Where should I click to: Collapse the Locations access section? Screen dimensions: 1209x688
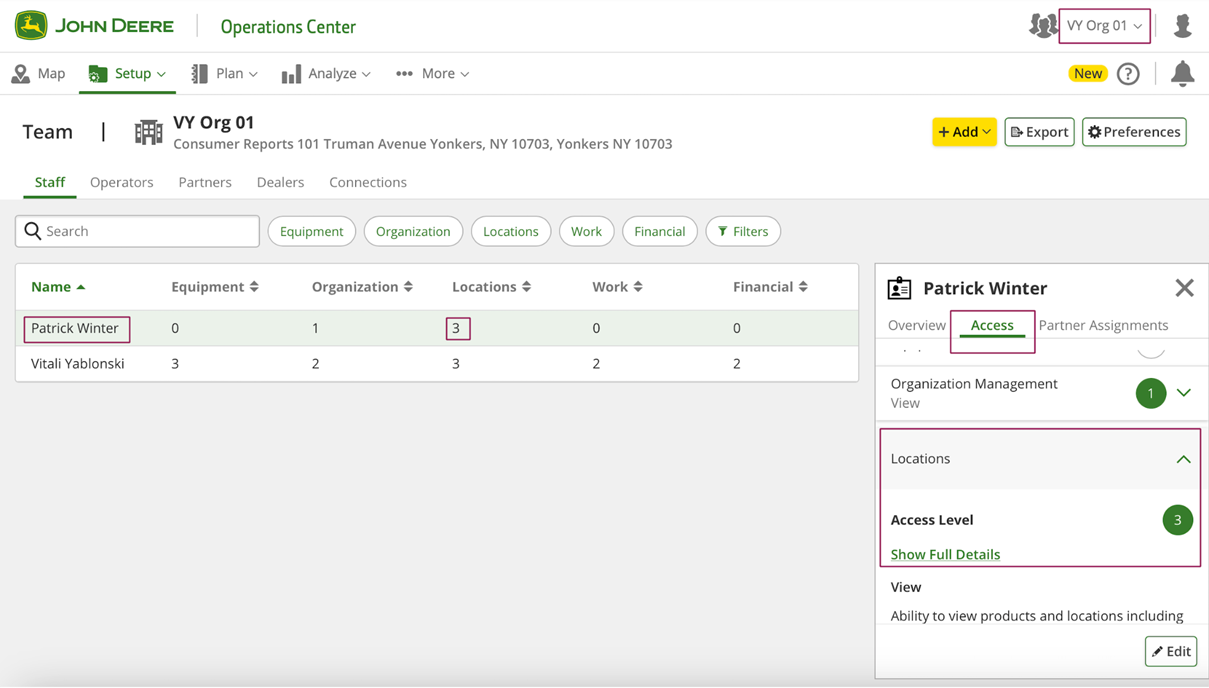click(1183, 459)
